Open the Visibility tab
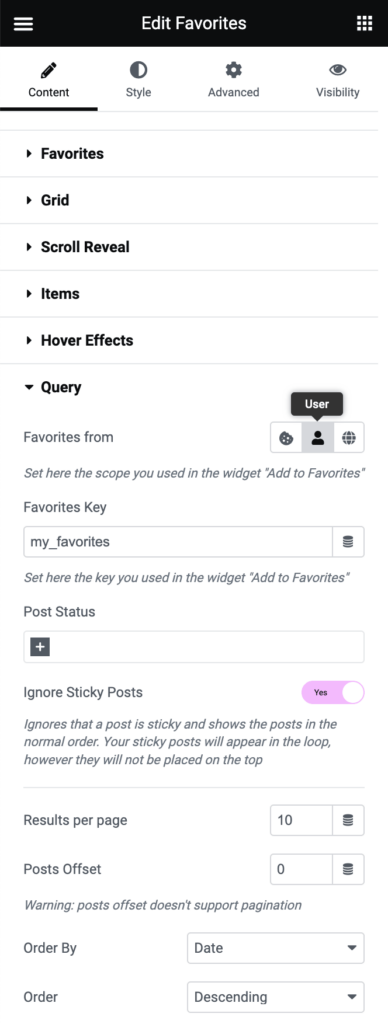388x1024 pixels. pos(338,80)
